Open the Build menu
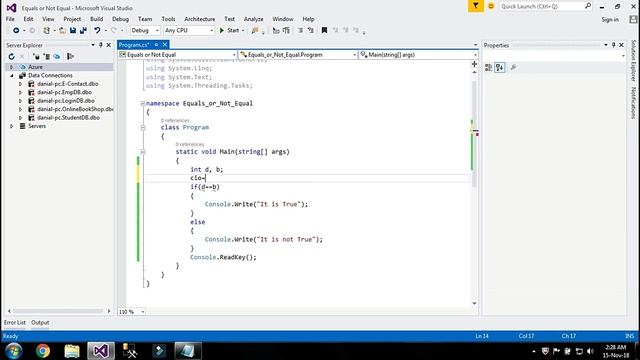This screenshot has height=360, width=640. [x=96, y=19]
